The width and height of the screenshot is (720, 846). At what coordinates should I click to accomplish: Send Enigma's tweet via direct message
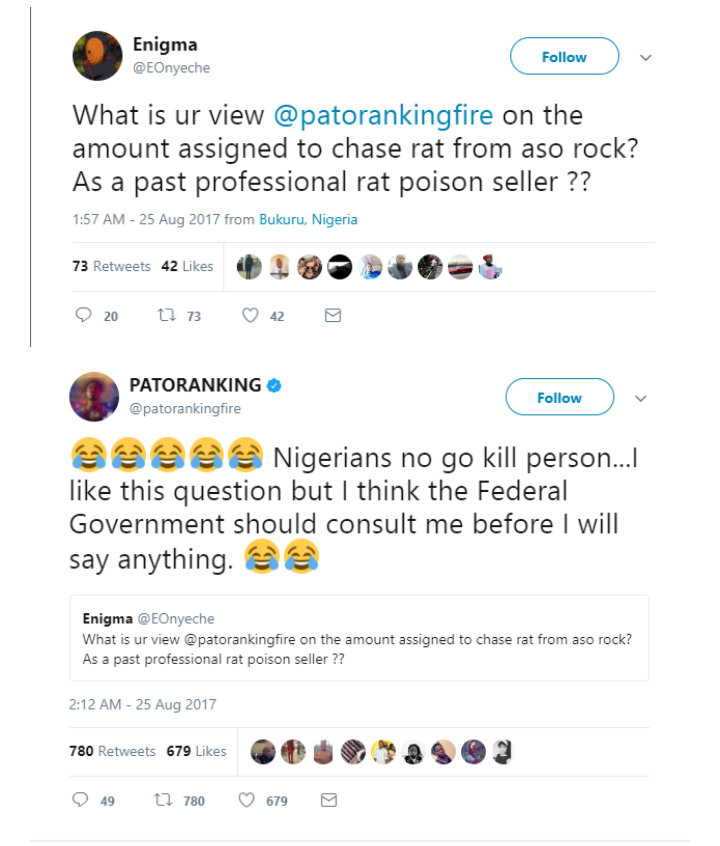334,316
